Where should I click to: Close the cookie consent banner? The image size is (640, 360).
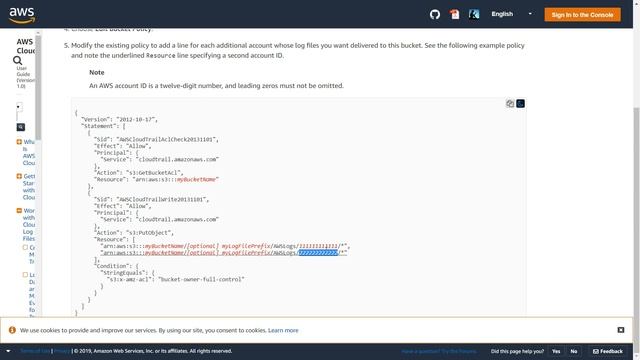point(621,330)
